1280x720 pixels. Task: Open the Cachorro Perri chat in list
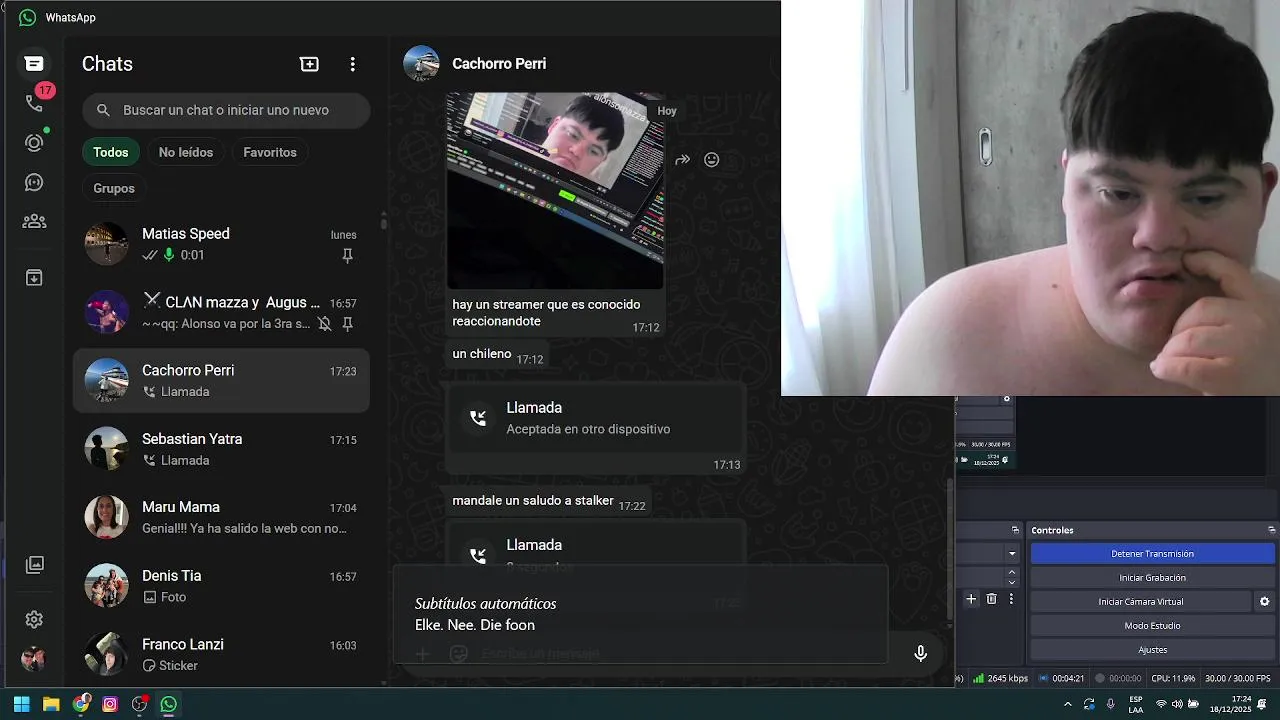(221, 380)
